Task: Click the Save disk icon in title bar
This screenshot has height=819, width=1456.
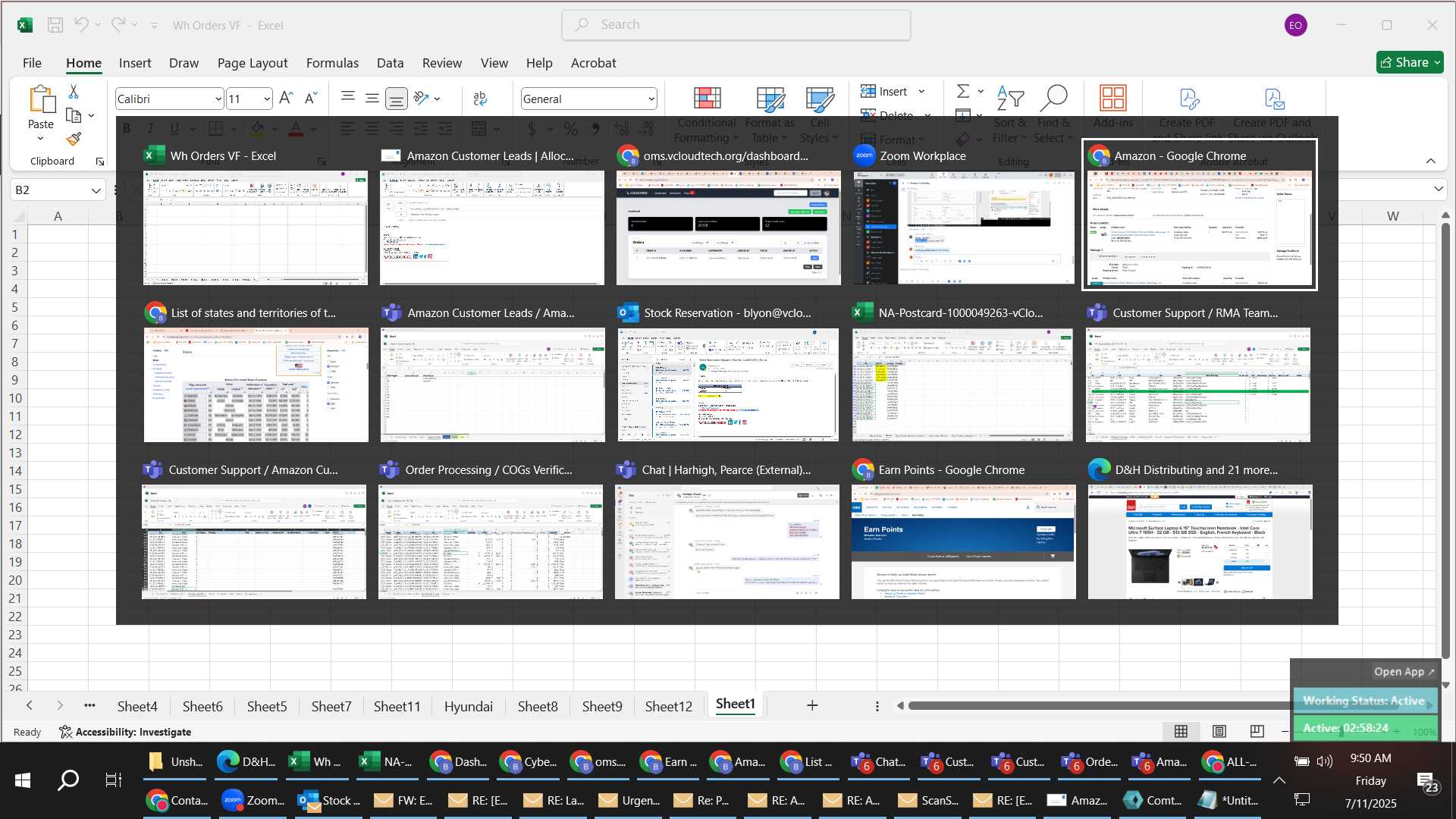Action: [55, 25]
